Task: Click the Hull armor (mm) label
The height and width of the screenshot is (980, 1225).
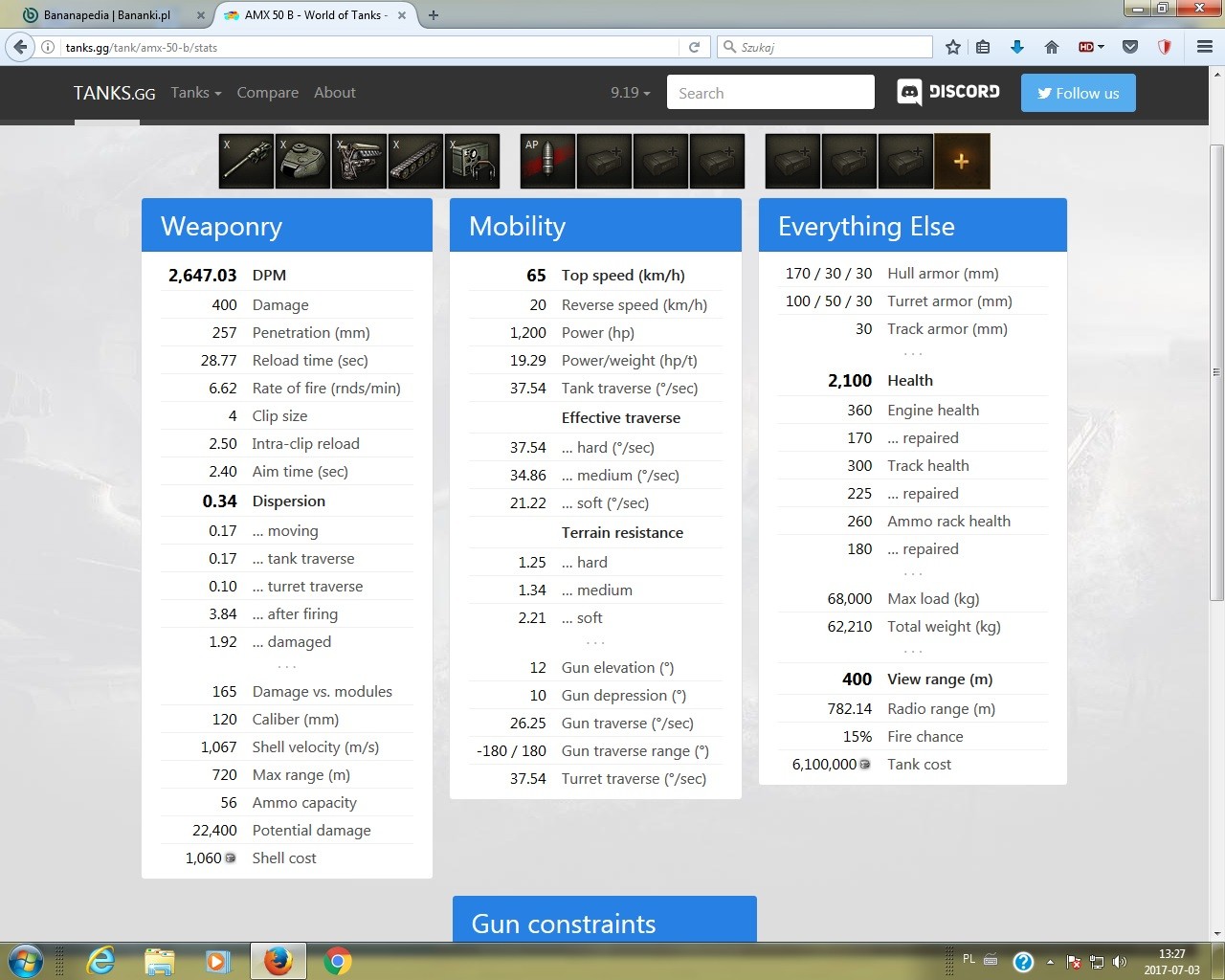Action: click(x=943, y=274)
